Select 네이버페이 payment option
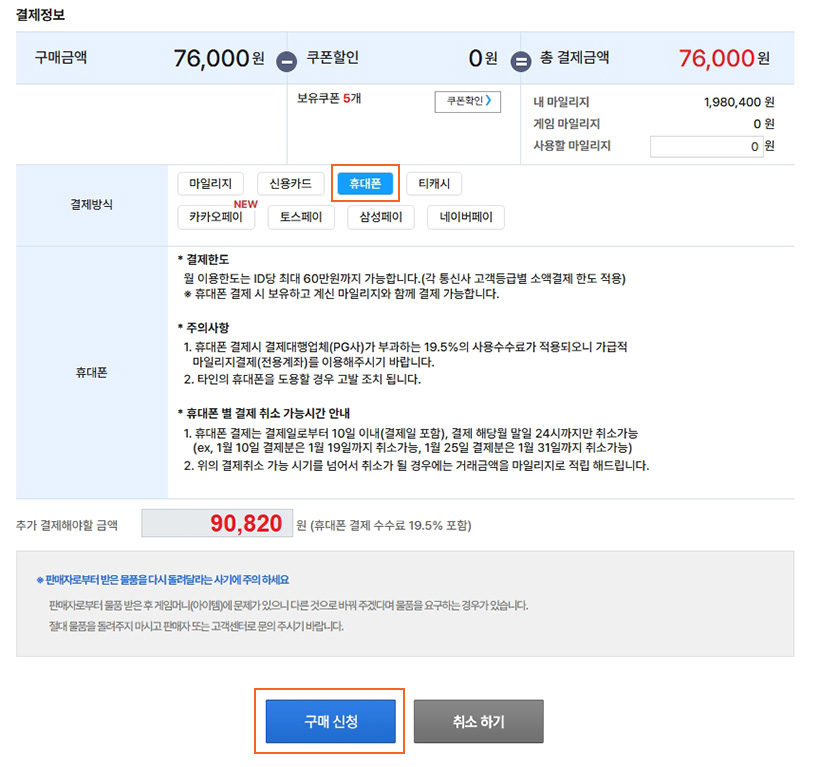 pos(466,217)
